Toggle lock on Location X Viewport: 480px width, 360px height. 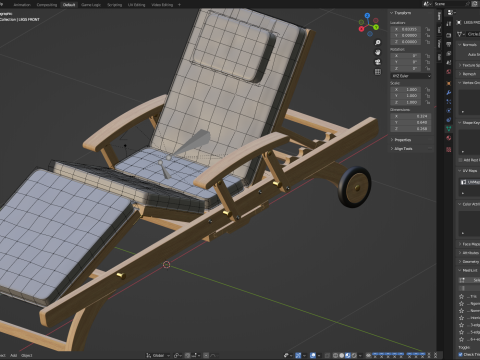pos(428,29)
